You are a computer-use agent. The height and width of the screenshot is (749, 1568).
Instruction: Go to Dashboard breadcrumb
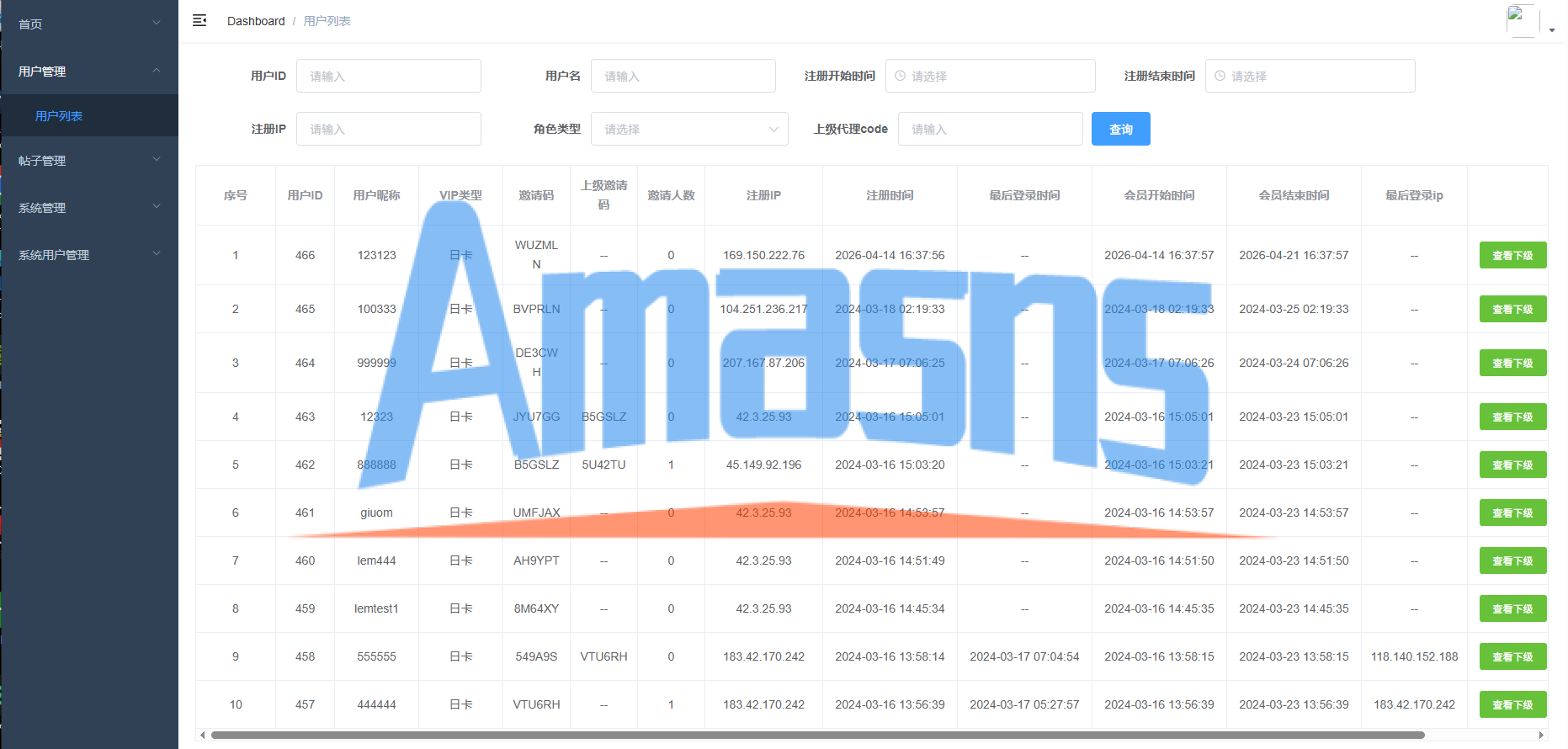pyautogui.click(x=256, y=21)
